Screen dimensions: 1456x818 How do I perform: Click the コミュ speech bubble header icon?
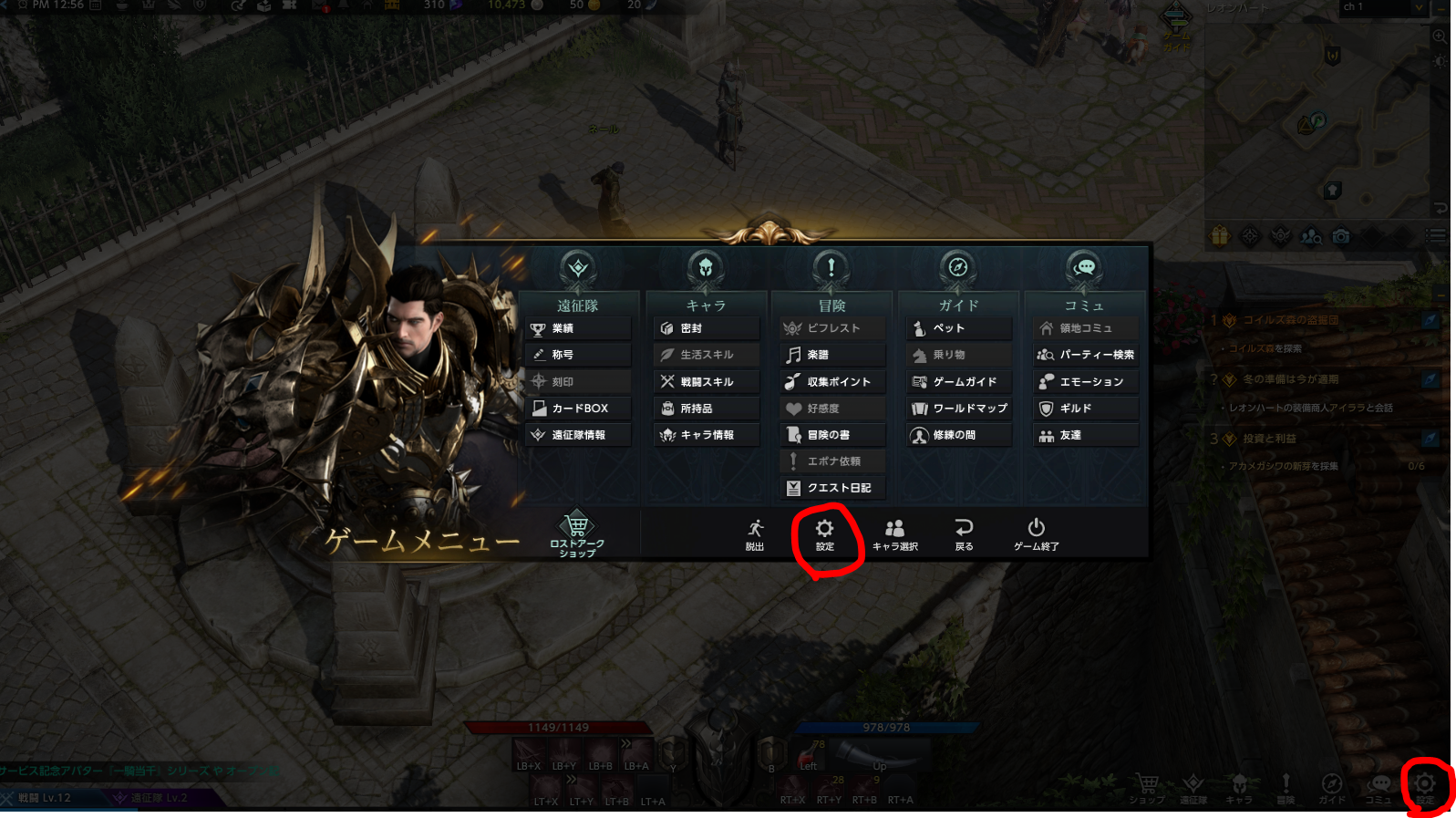(x=1084, y=268)
